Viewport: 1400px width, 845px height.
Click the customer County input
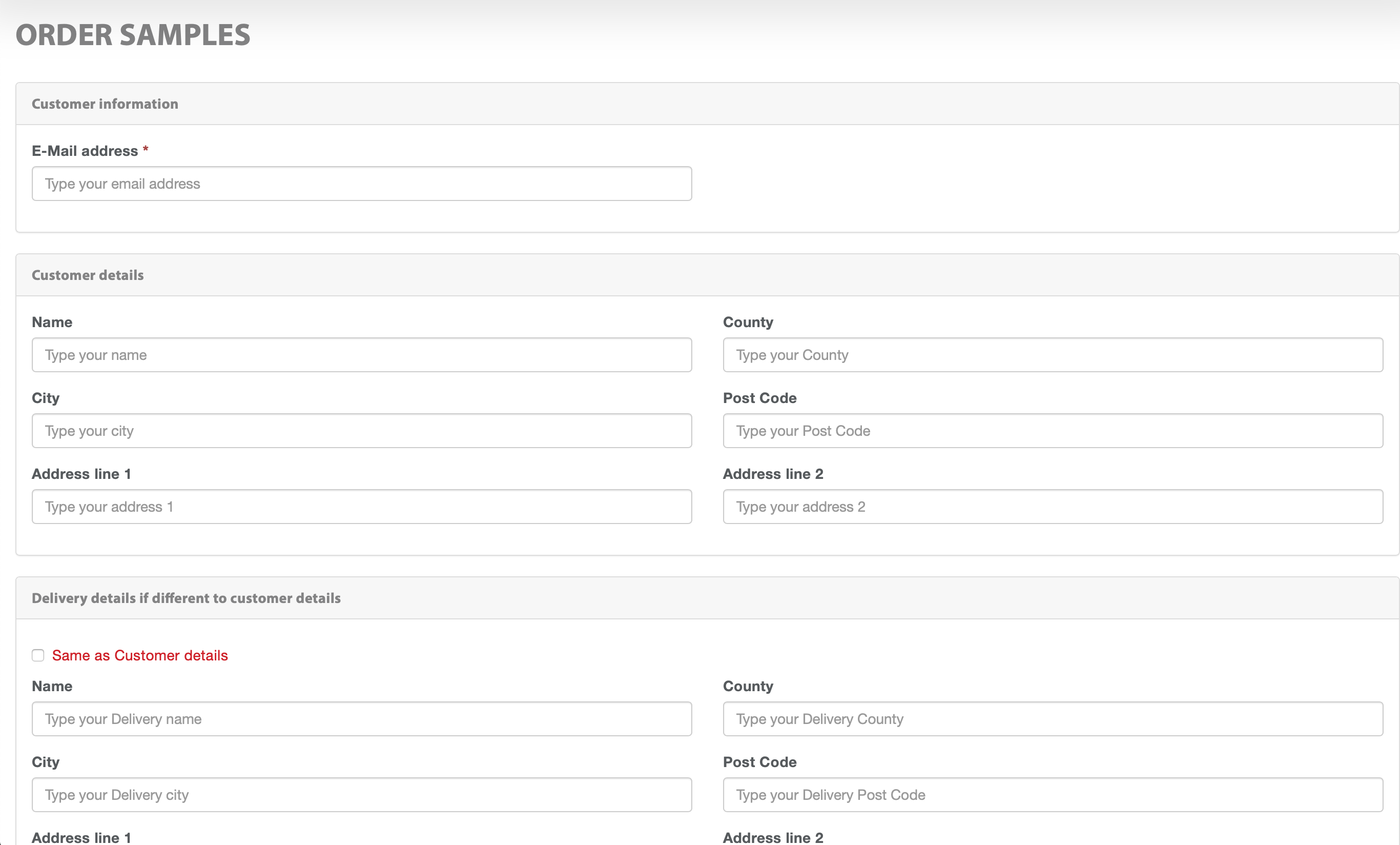tap(1052, 355)
